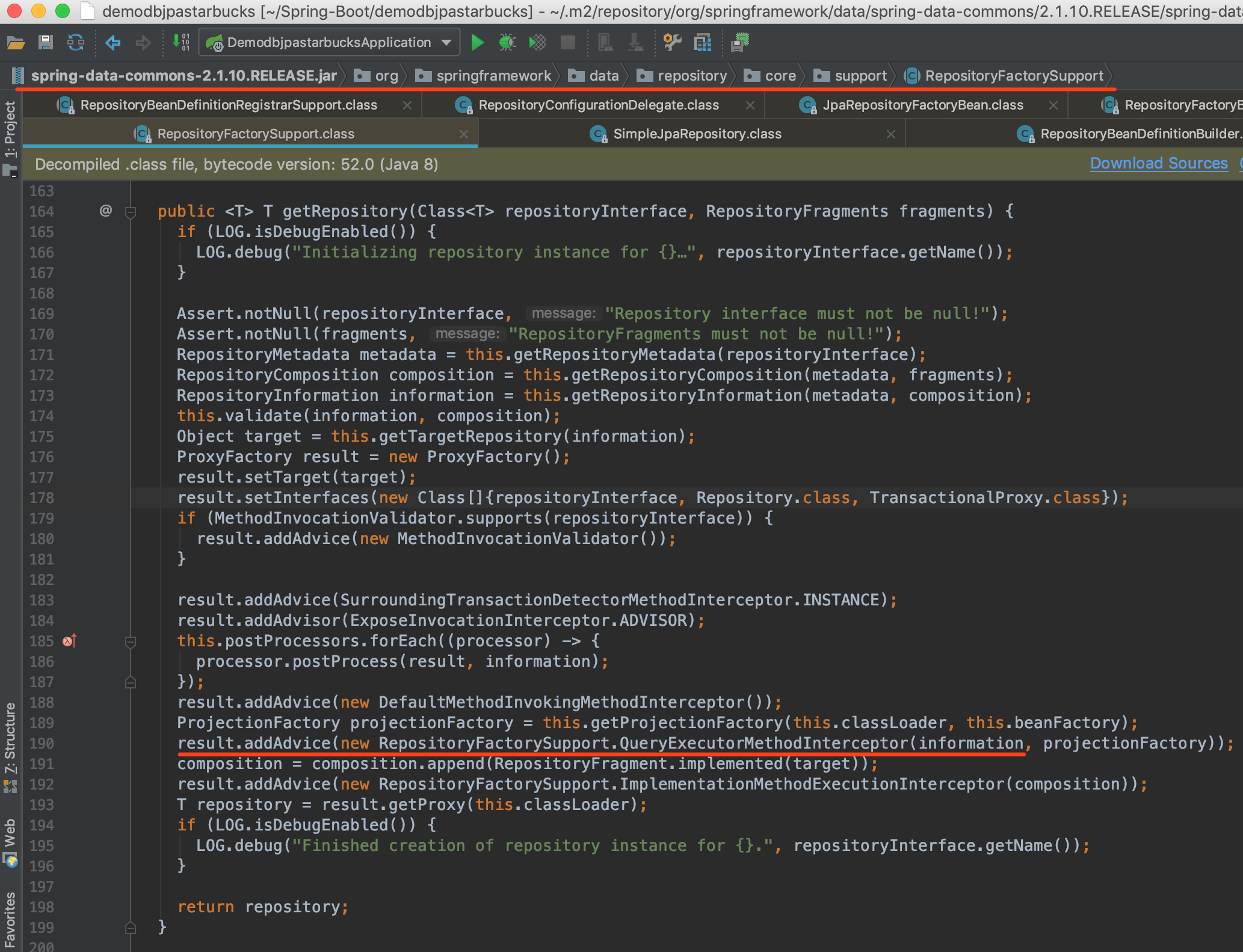
Task: Click the Run/Play application button
Action: [x=477, y=42]
